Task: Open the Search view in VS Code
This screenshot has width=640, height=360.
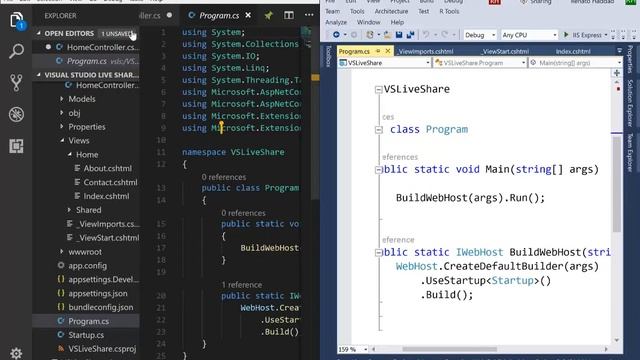Action: pyautogui.click(x=16, y=51)
